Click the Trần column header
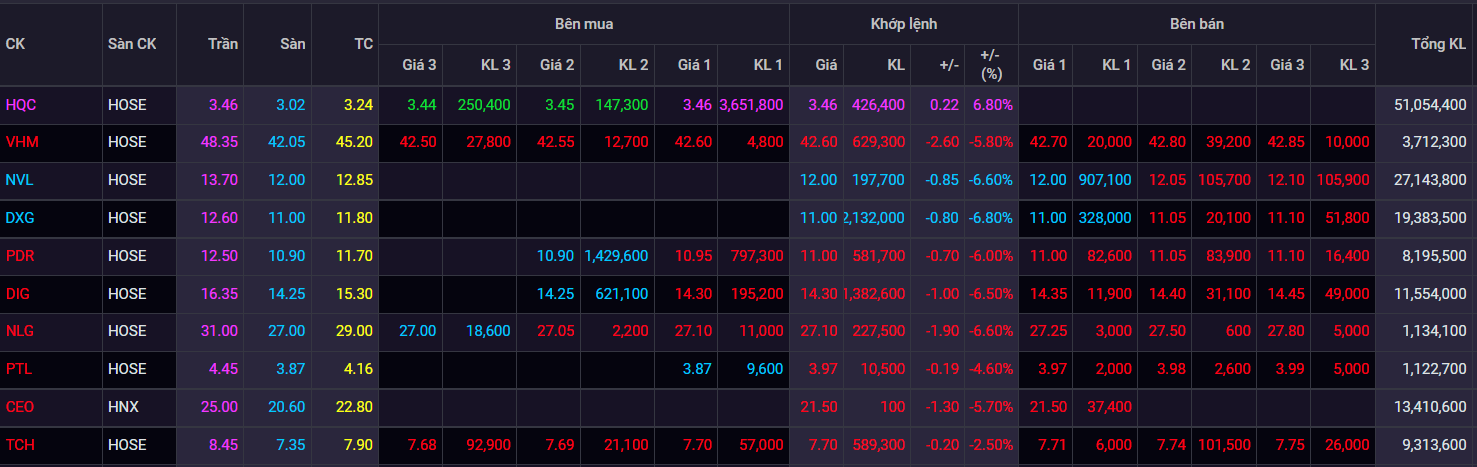 (x=223, y=44)
